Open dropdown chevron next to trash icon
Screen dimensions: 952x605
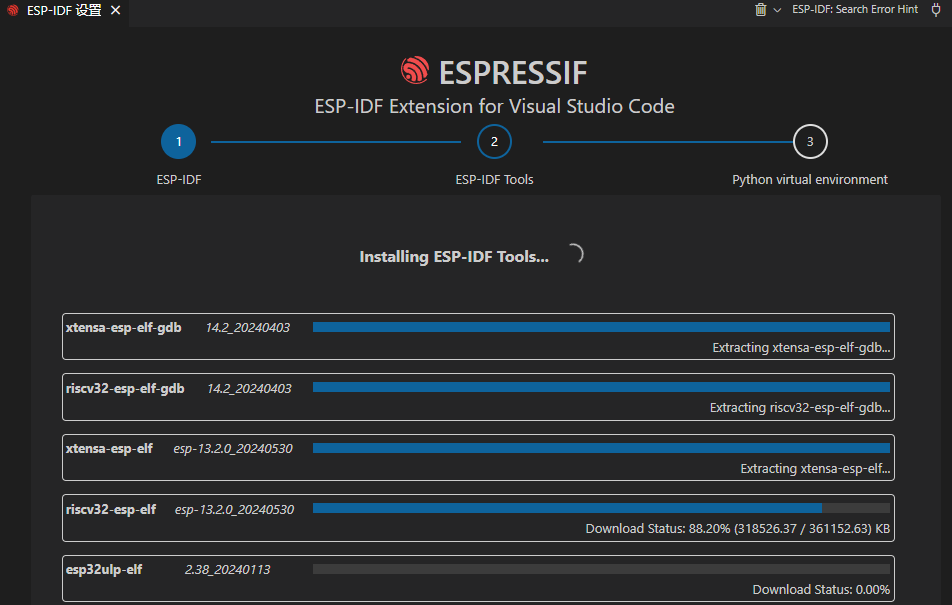tap(777, 10)
